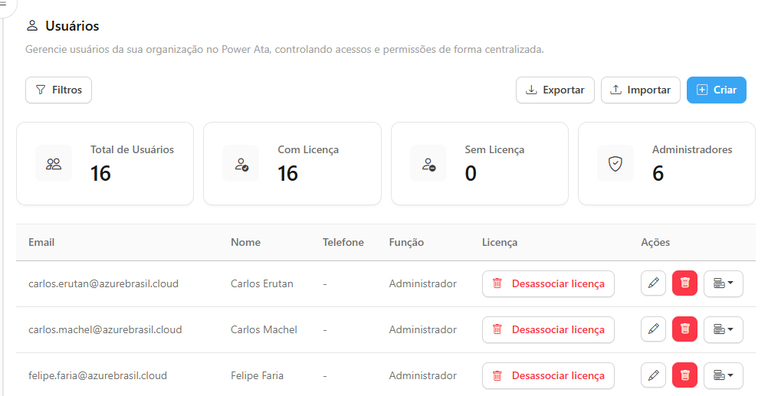Screen dimensions: 768x396
Task: Edit user Carlos Machel with pencil icon
Action: 653,329
